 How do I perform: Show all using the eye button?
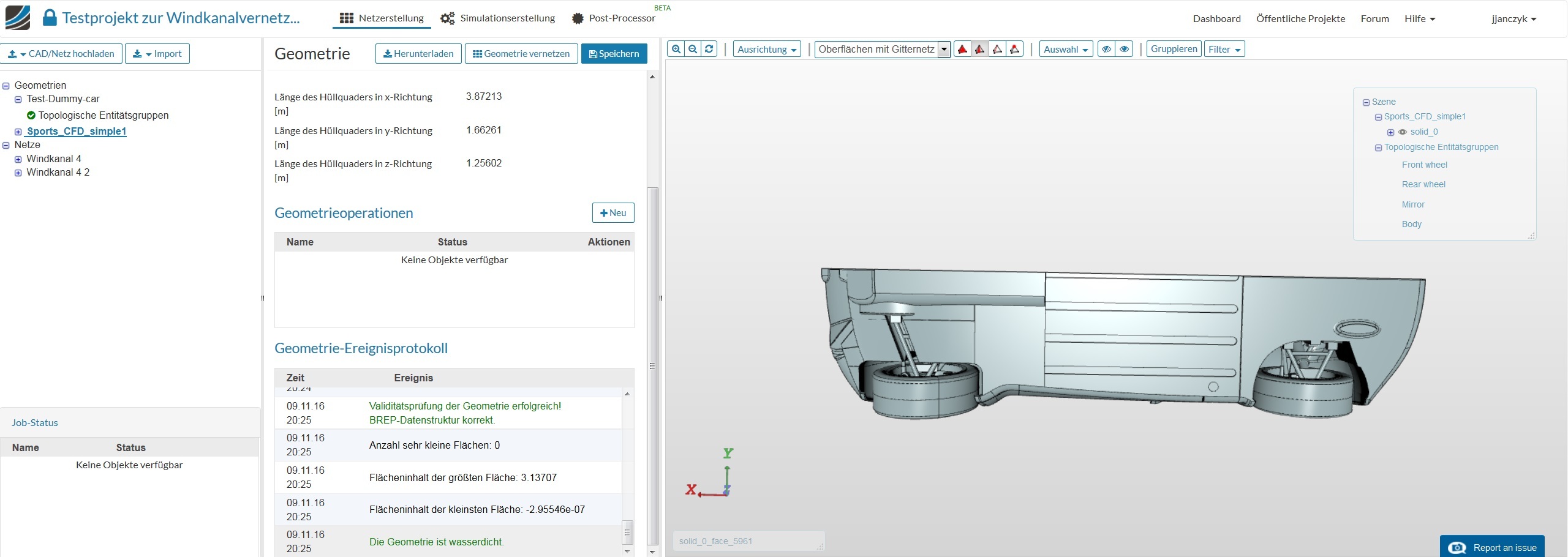(x=1125, y=49)
